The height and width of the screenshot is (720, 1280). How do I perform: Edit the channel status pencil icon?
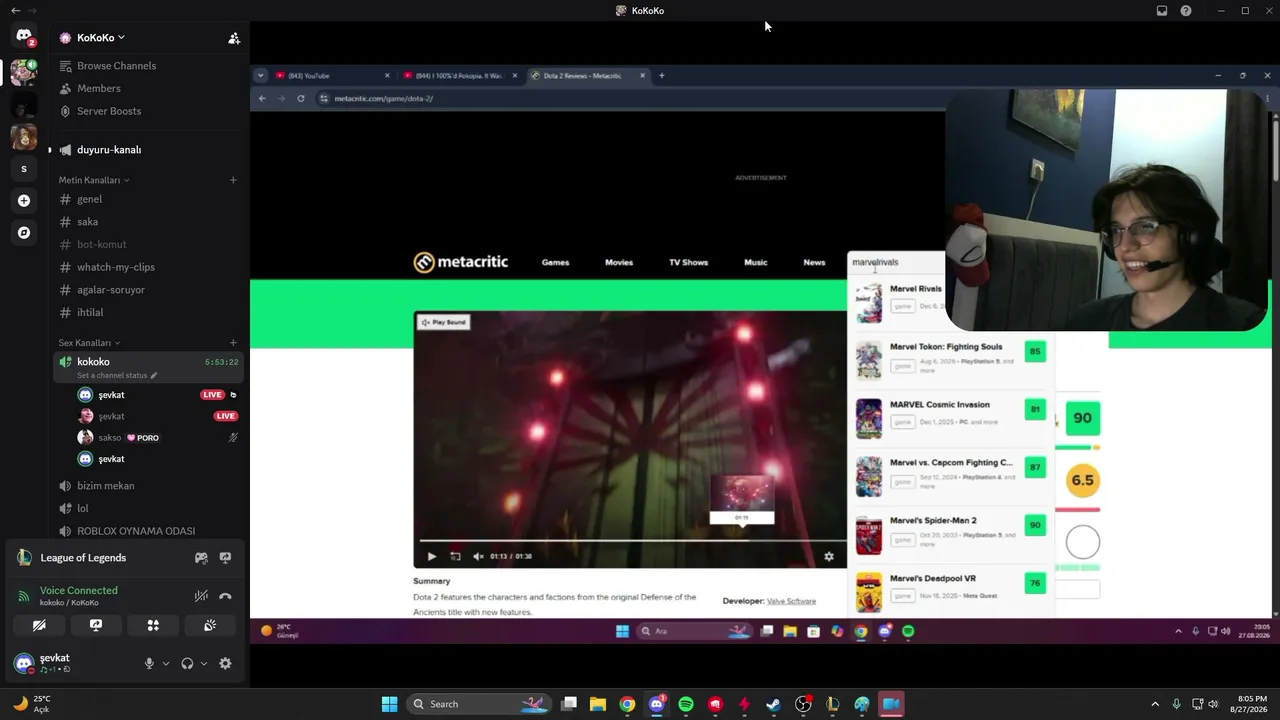tap(153, 376)
